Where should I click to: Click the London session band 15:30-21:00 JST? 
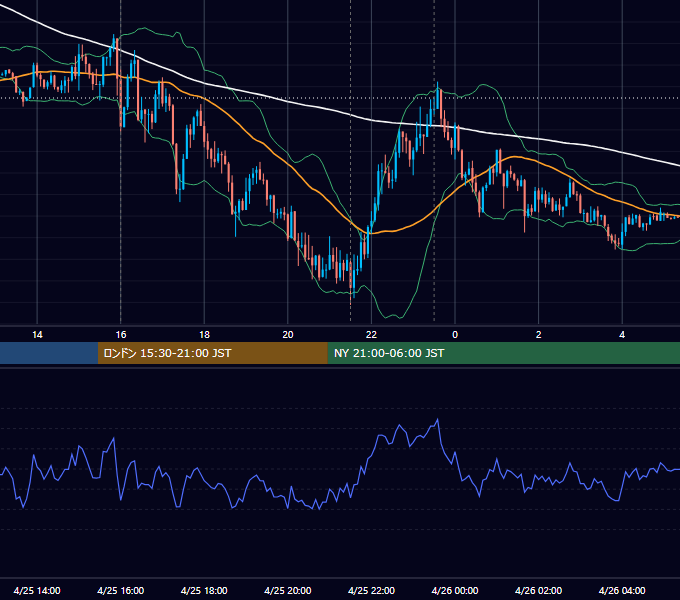[x=212, y=353]
